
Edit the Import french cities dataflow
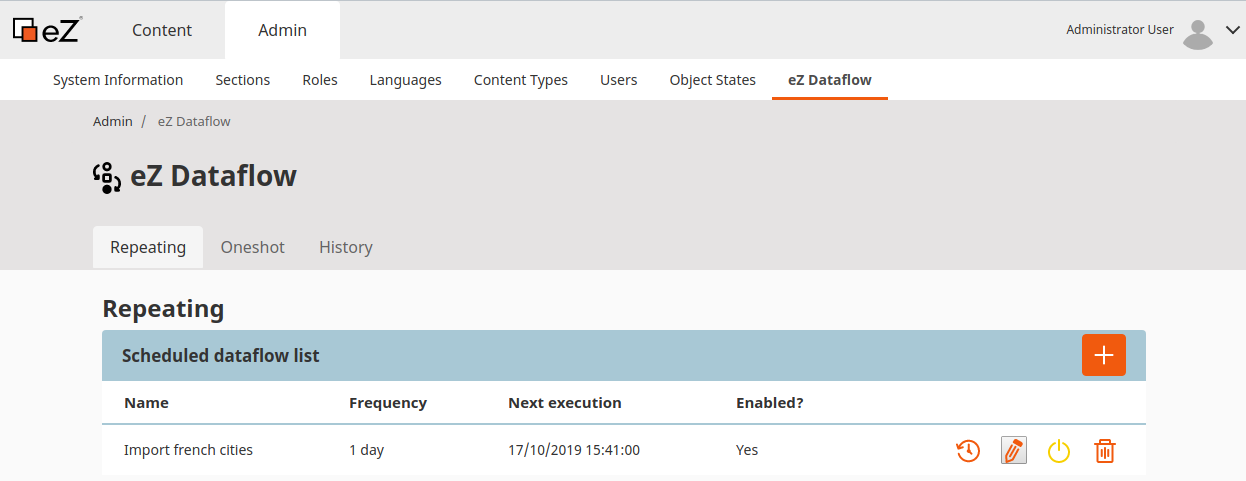[1013, 450]
